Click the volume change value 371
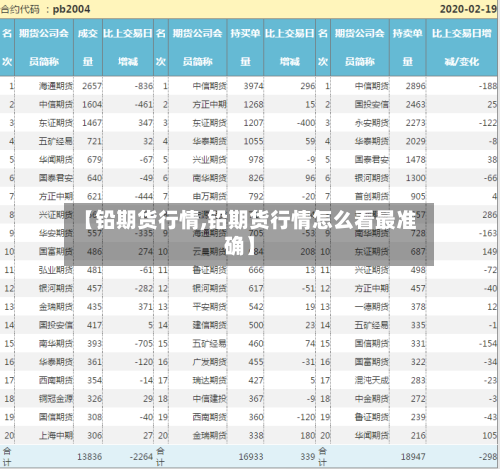 tap(146, 307)
